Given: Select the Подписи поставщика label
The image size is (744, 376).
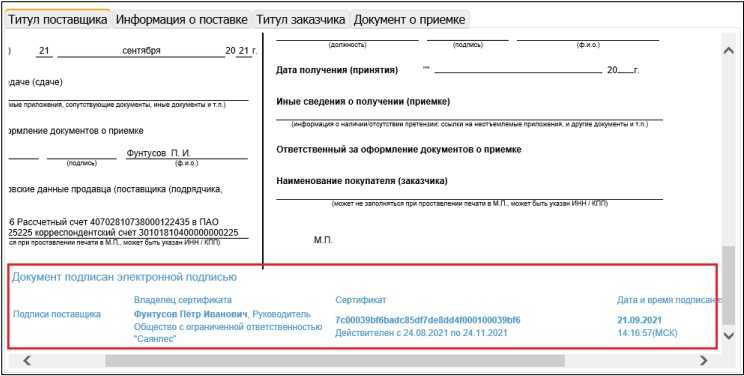Looking at the screenshot, I should pyautogui.click(x=57, y=314).
